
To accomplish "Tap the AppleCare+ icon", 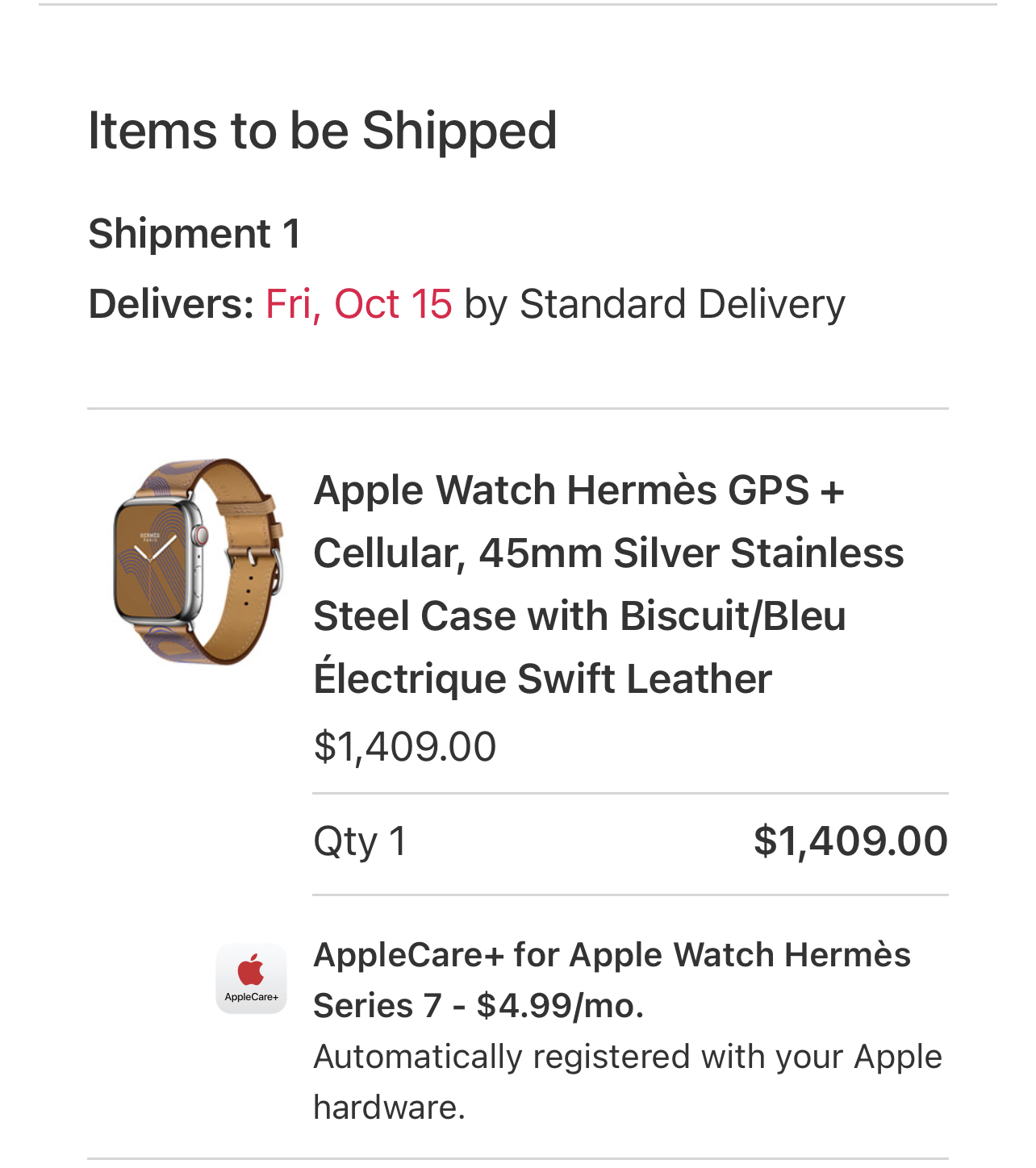I will pyautogui.click(x=251, y=978).
